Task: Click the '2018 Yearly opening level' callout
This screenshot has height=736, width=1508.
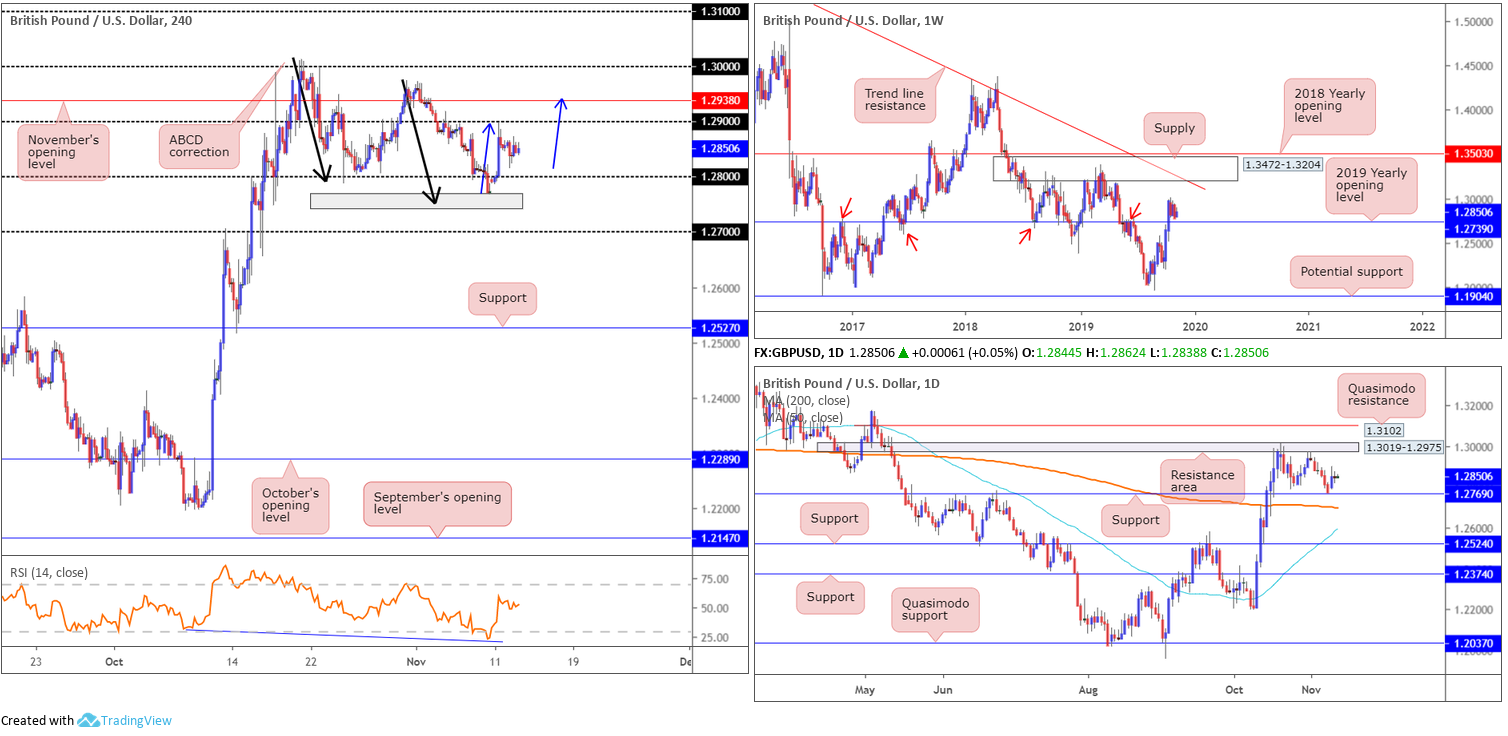Action: coord(1329,105)
